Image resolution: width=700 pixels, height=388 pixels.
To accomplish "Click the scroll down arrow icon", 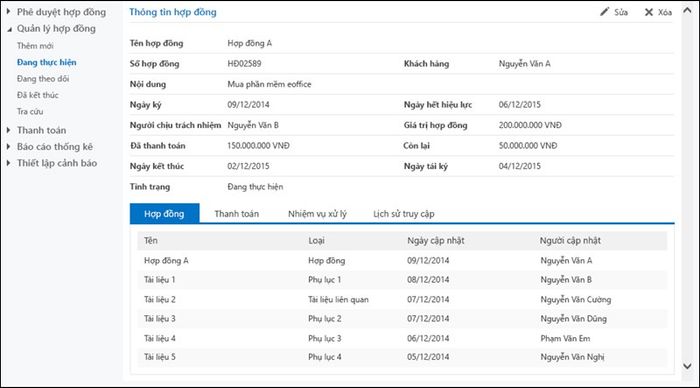I will 688,366.
